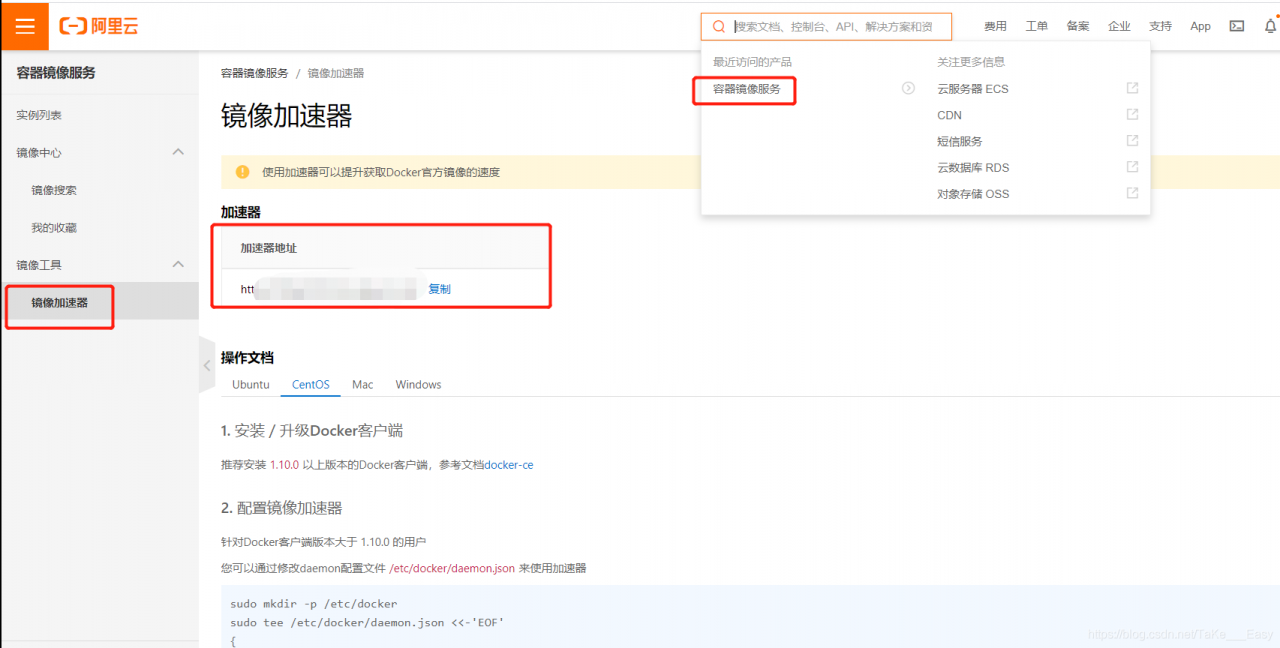Collapse the 镜像工具 section chevron
1280x648 pixels.
(x=177, y=264)
